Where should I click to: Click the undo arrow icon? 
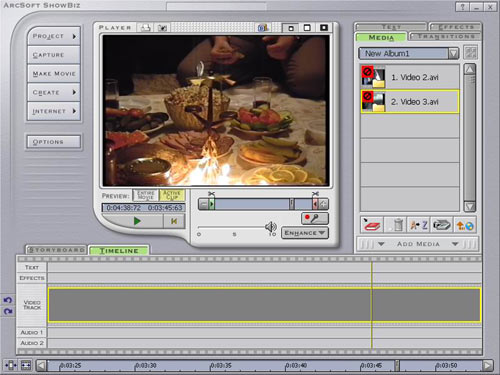[x=8, y=300]
